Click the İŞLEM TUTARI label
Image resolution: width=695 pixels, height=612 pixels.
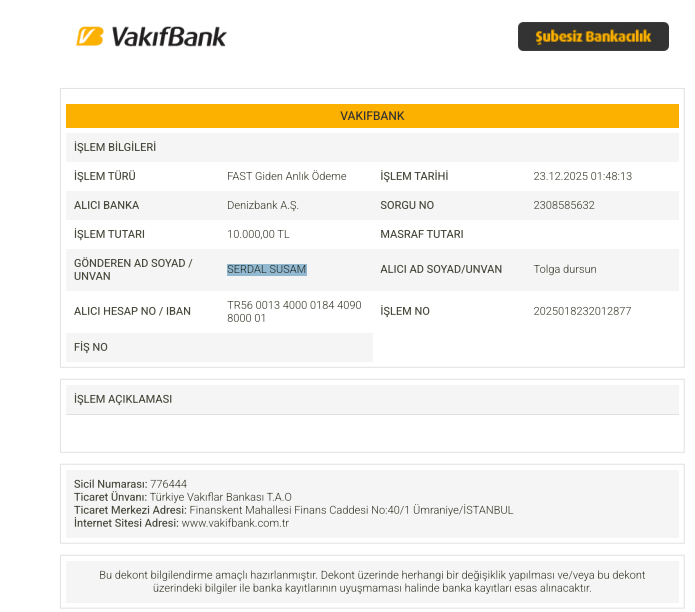(109, 234)
